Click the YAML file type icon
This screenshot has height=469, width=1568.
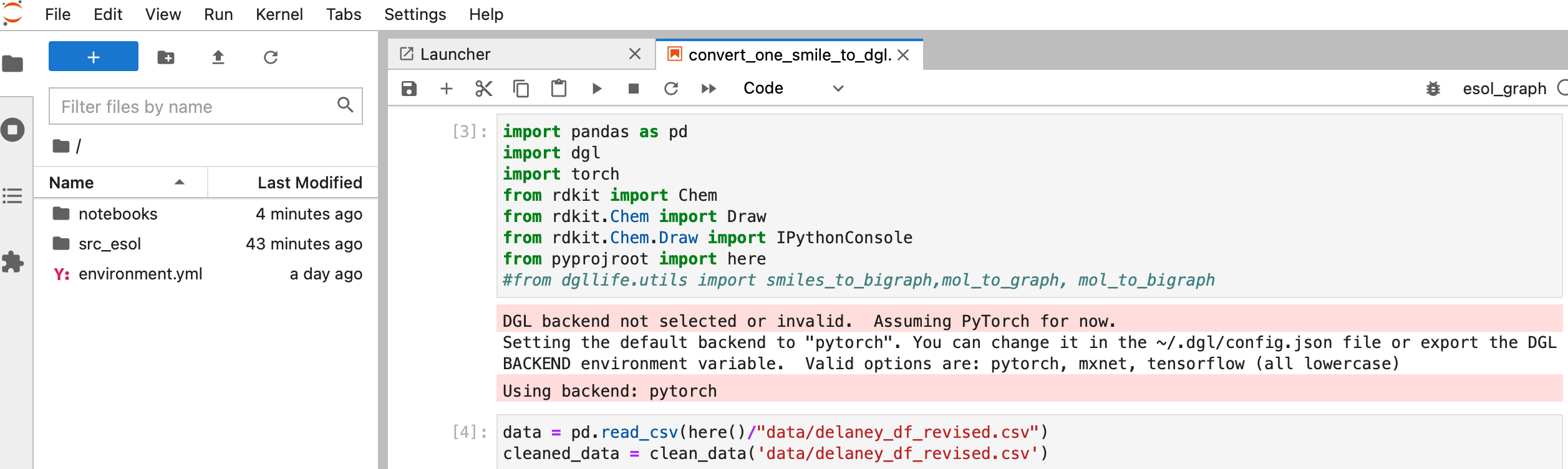(62, 274)
